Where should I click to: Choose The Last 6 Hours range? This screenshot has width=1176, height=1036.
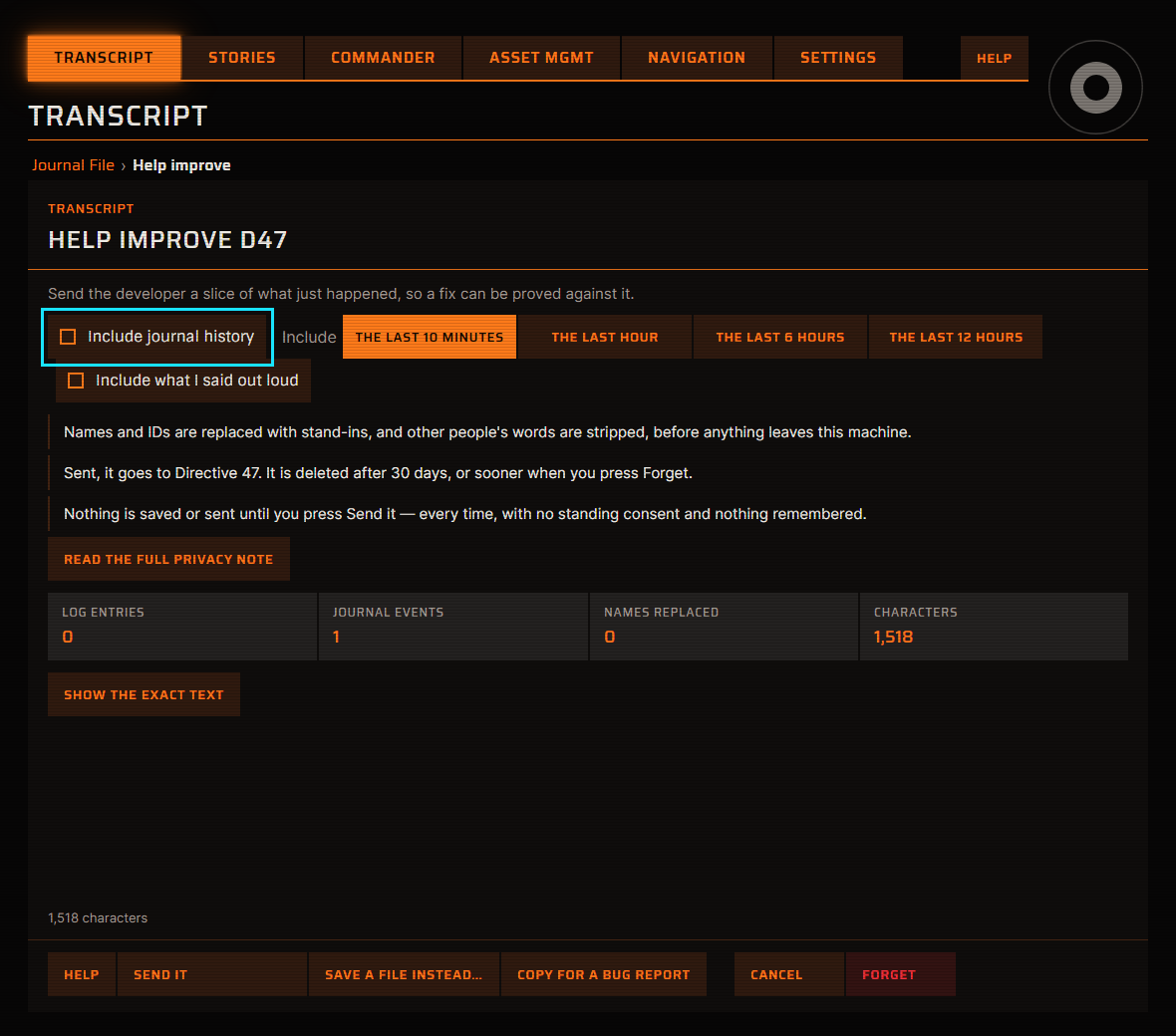[780, 337]
